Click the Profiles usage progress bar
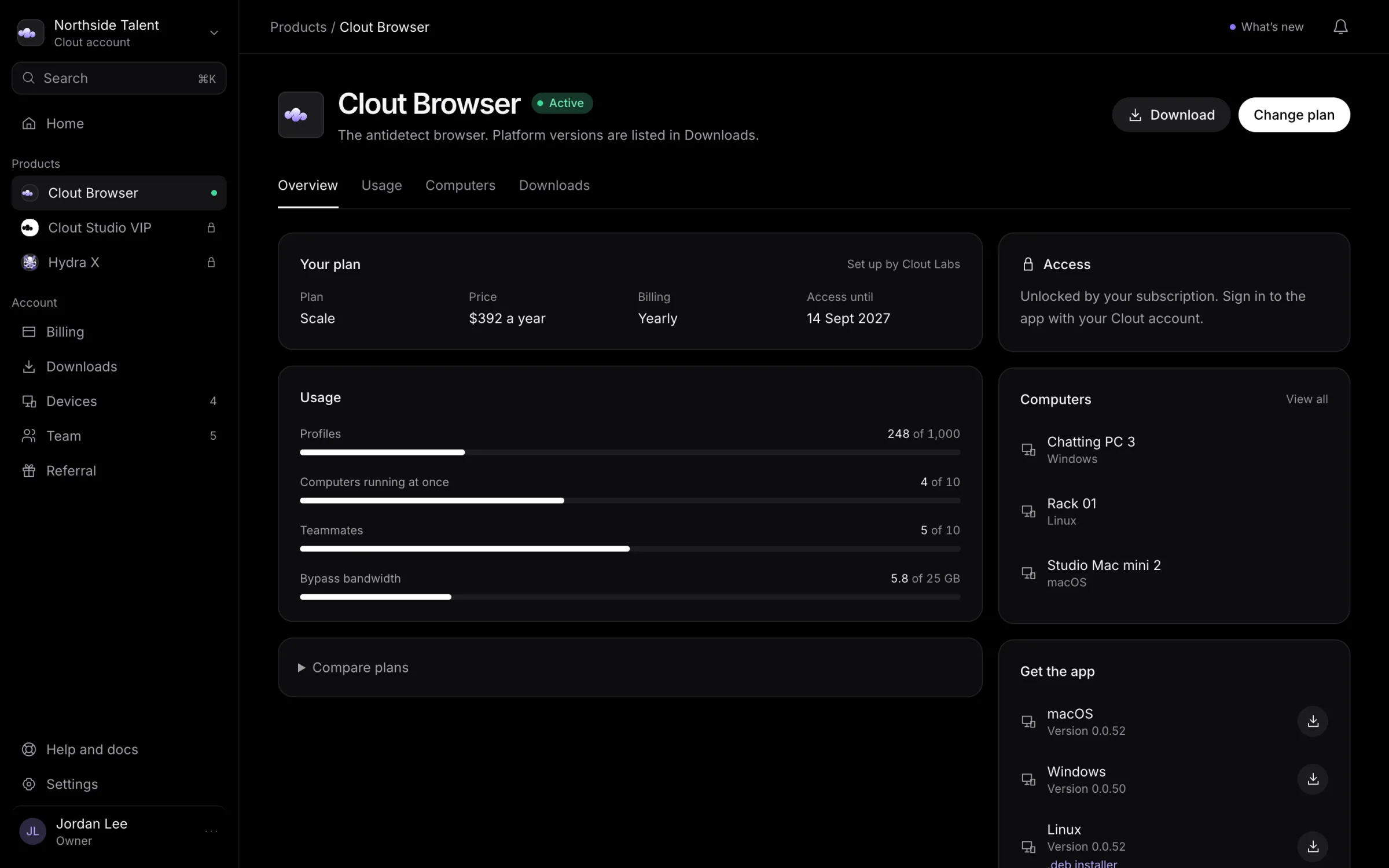1389x868 pixels. pyautogui.click(x=630, y=452)
